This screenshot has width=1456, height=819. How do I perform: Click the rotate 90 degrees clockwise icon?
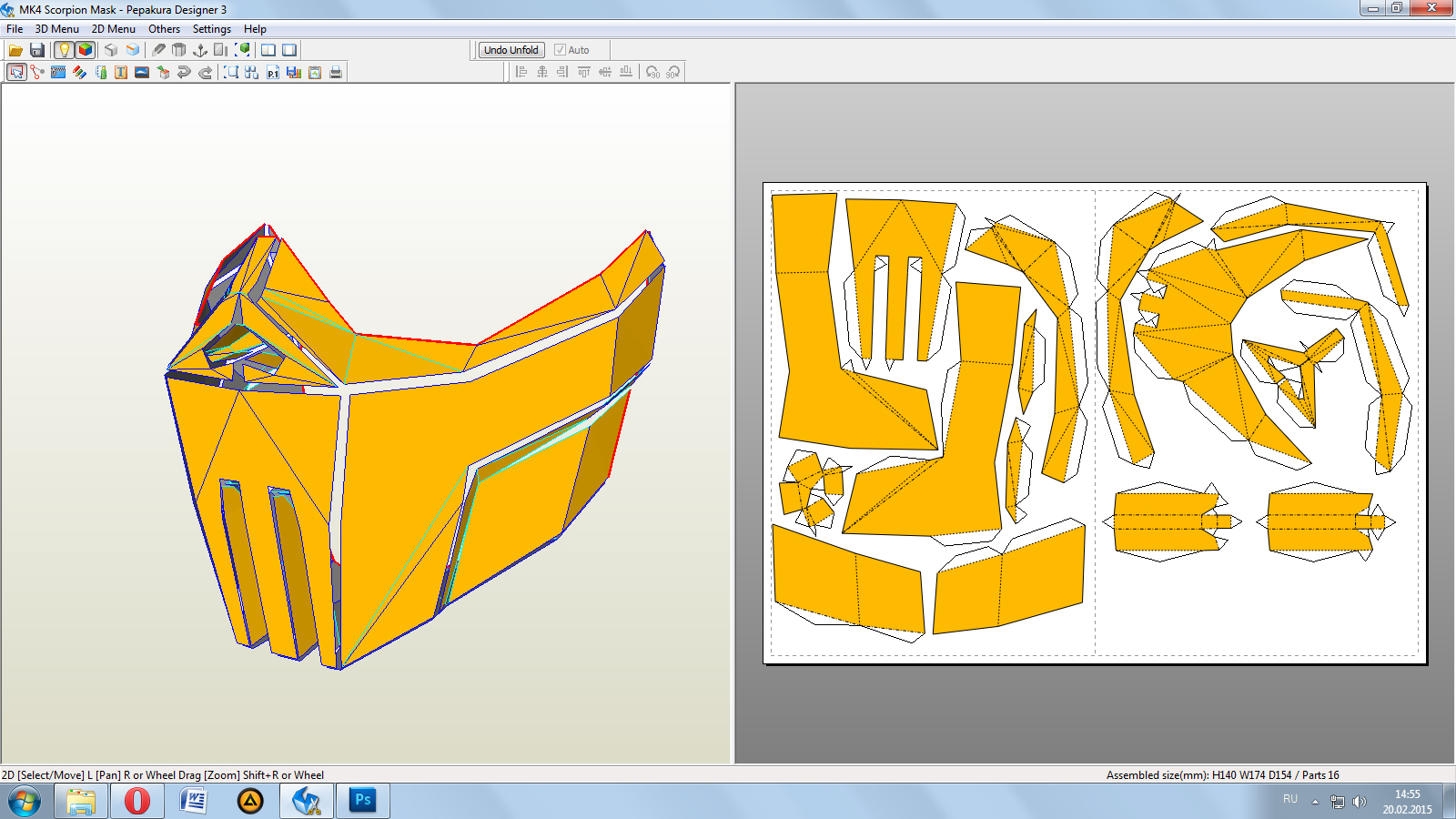(673, 72)
